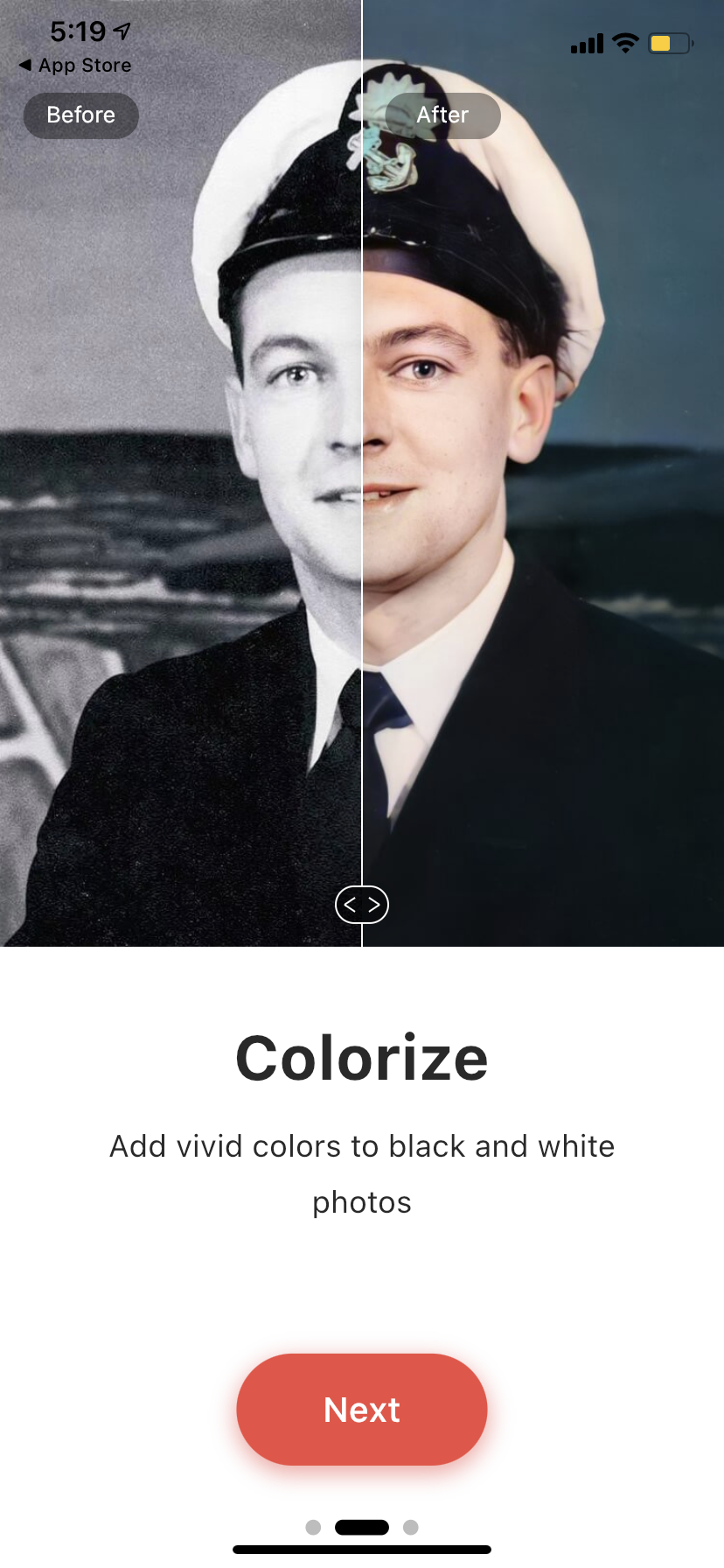The image size is (724, 1568).
Task: Click the before/after comparison slider handle
Action: click(362, 905)
